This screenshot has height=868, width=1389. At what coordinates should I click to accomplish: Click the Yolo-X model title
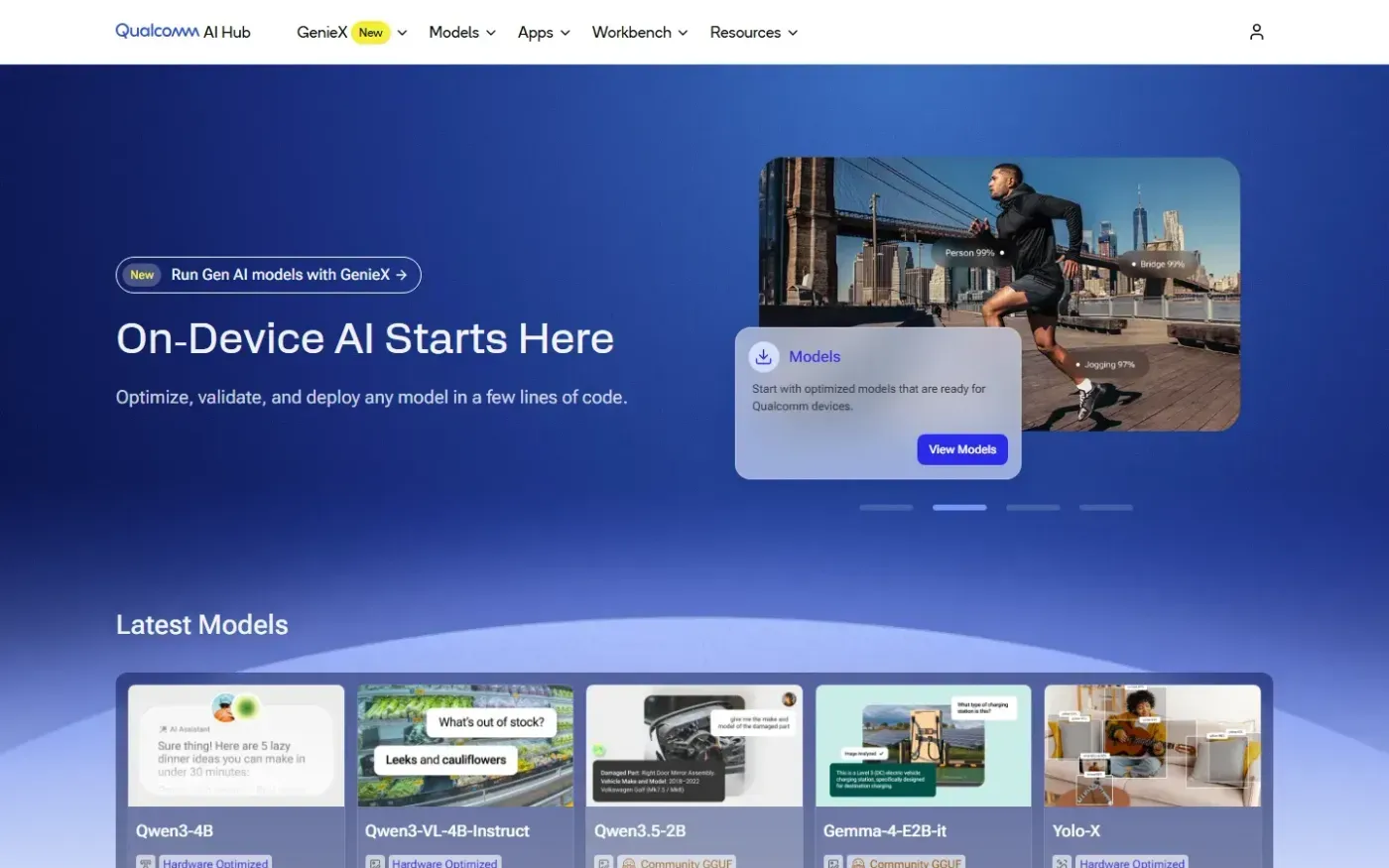(1076, 831)
